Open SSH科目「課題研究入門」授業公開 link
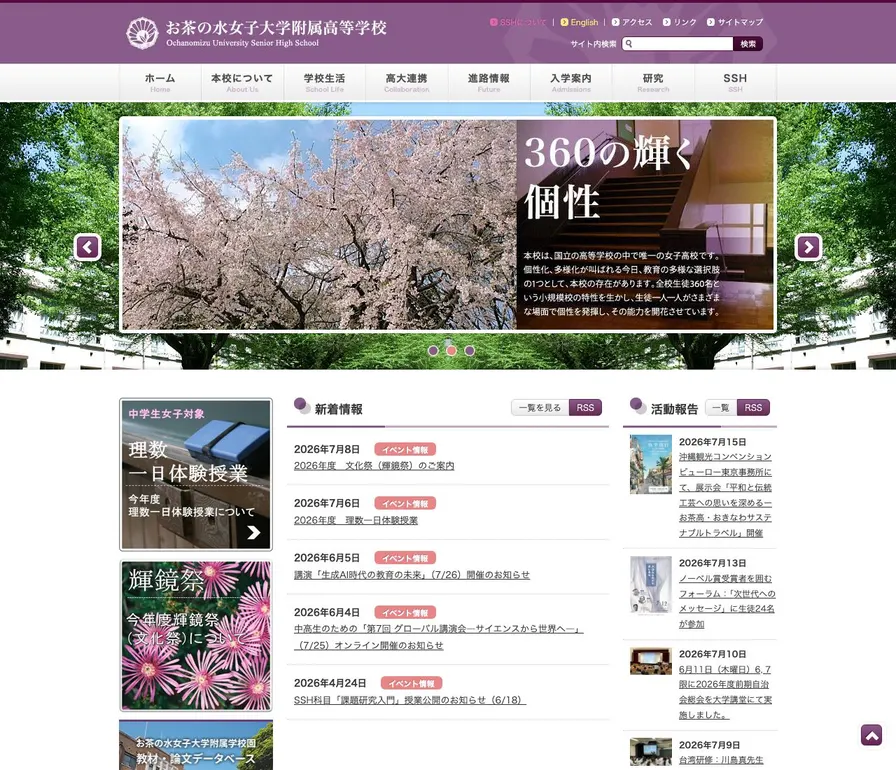Viewport: 896px width, 770px height. (410, 700)
